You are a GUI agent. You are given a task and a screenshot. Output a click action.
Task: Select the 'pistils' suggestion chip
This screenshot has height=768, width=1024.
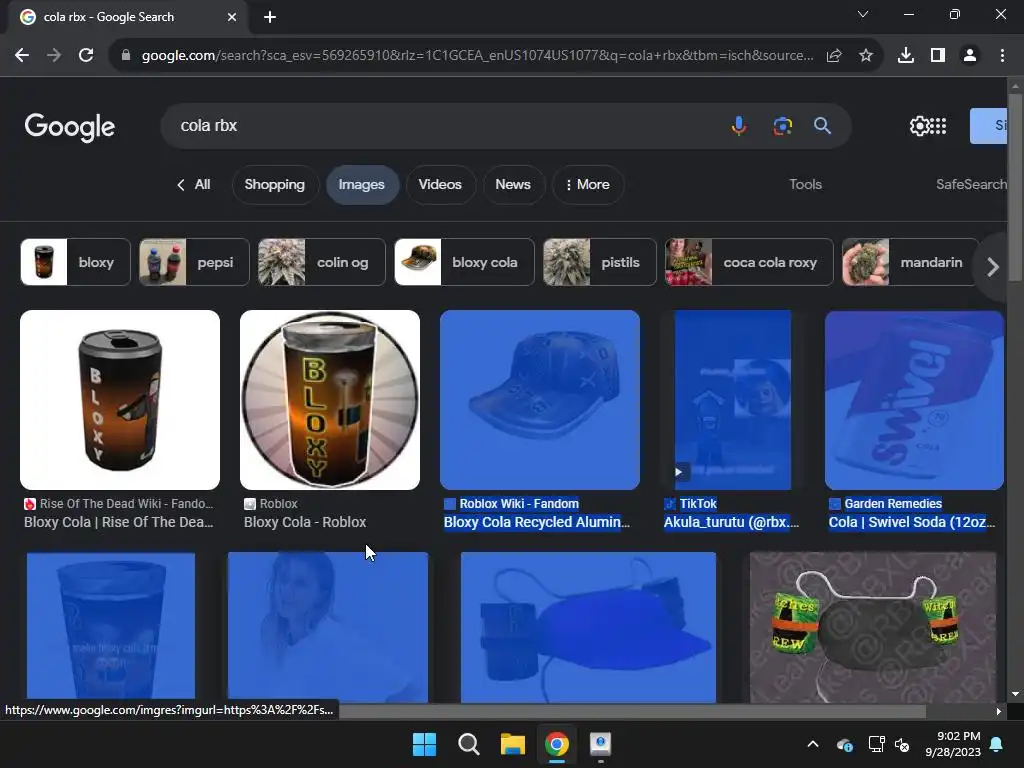click(x=600, y=262)
